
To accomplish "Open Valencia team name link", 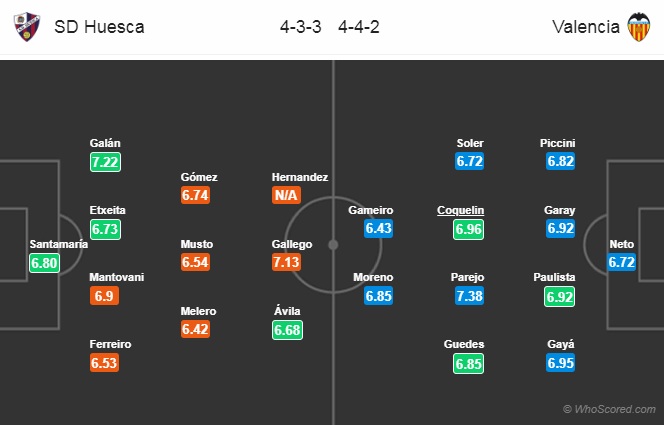I will pyautogui.click(x=586, y=27).
